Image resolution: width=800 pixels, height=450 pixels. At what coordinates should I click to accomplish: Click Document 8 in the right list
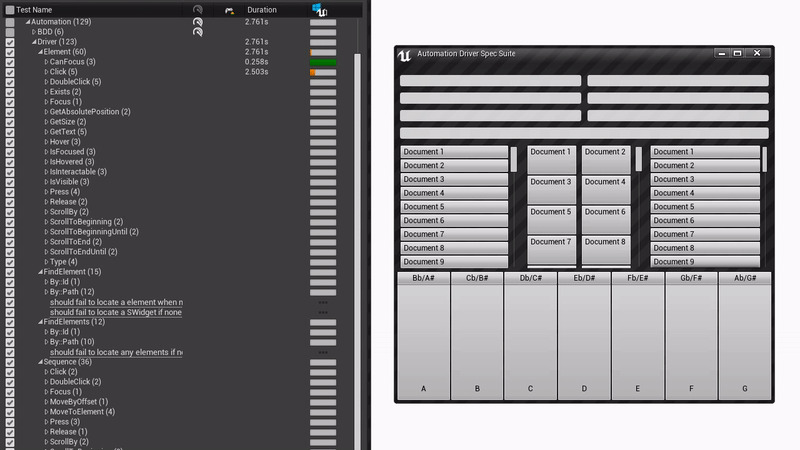(x=705, y=248)
